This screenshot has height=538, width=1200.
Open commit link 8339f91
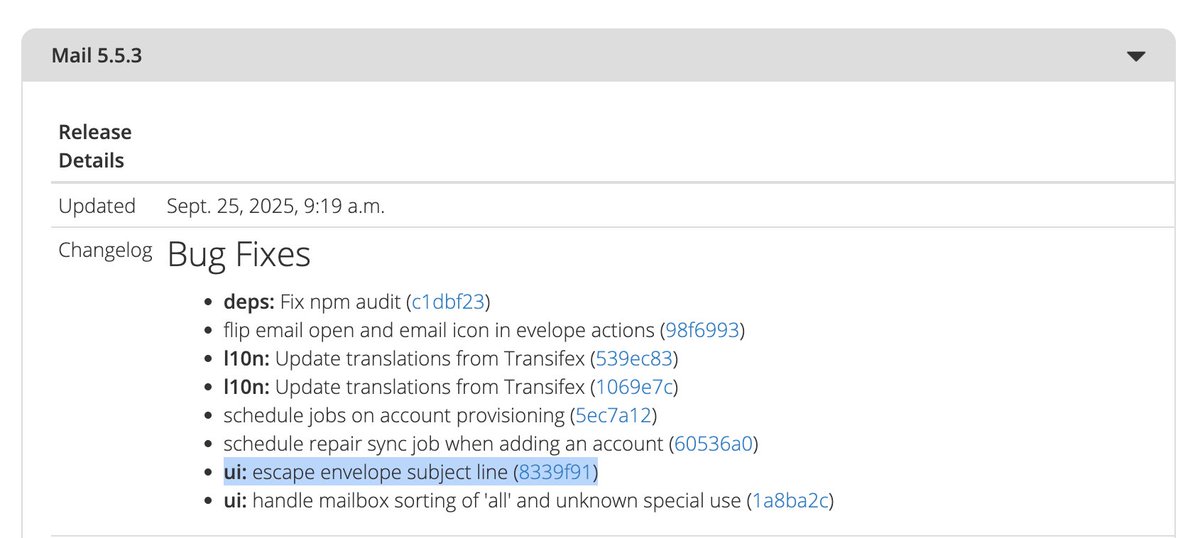click(554, 470)
